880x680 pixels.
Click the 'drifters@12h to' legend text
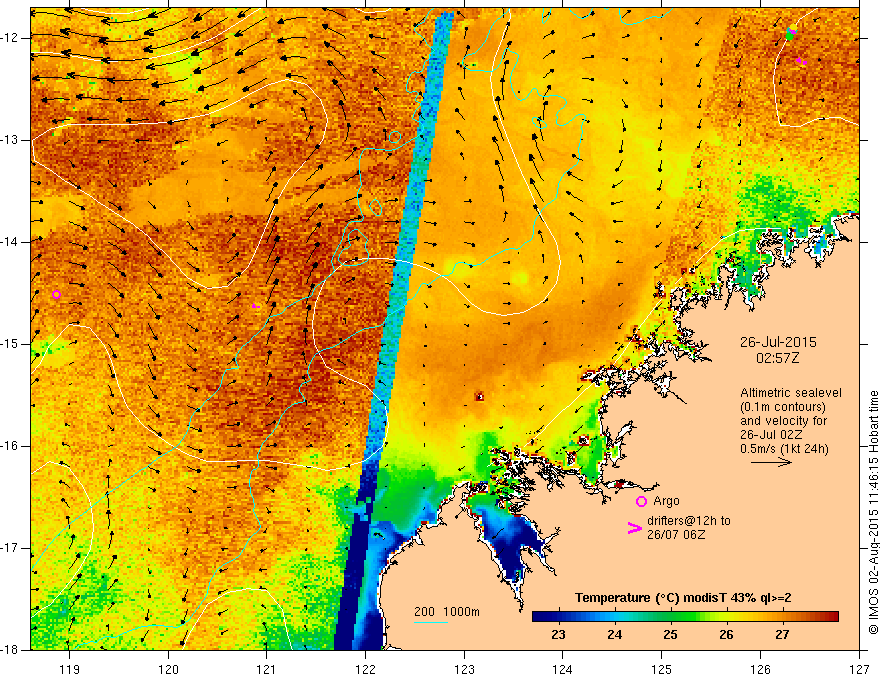click(689, 521)
